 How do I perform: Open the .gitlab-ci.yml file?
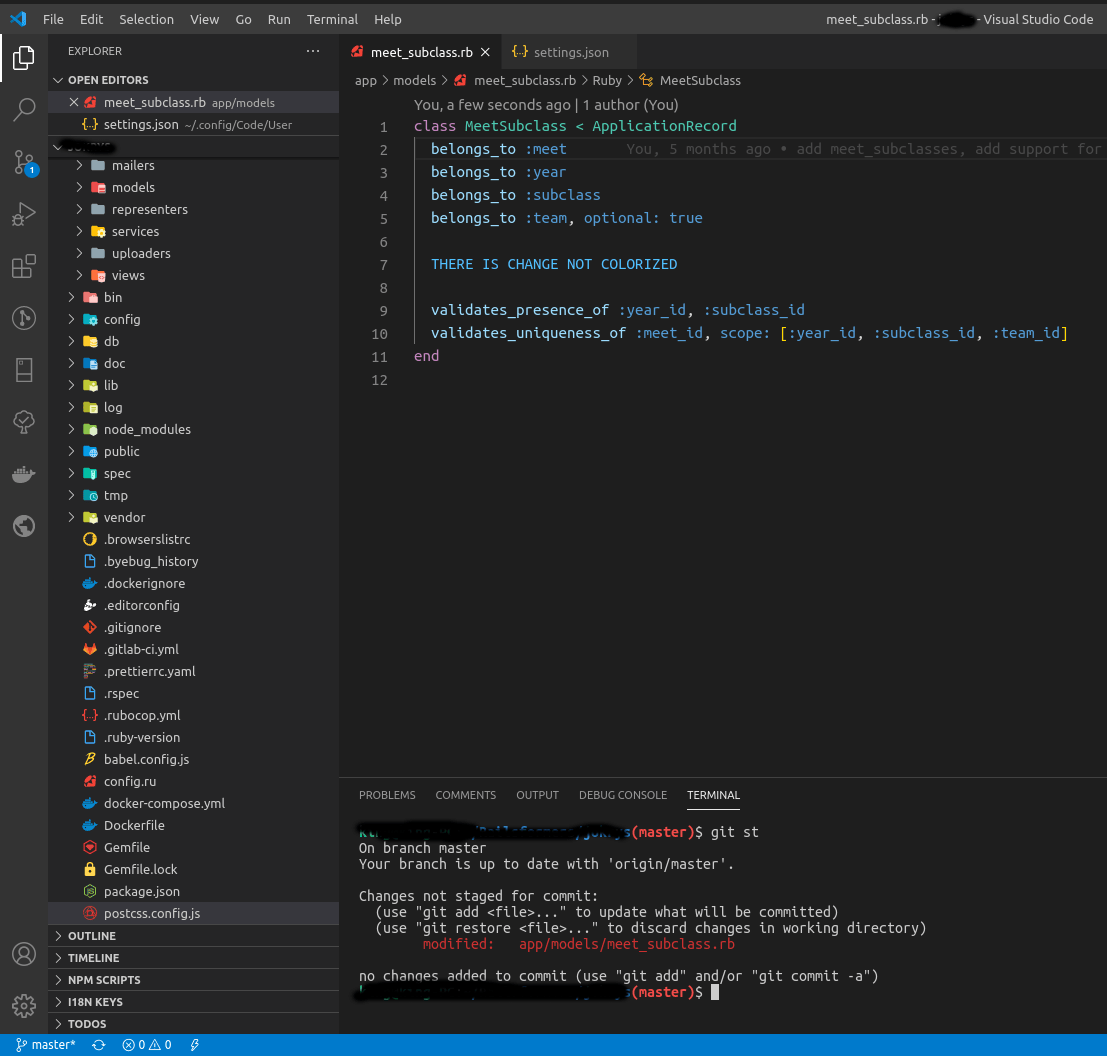point(193,649)
